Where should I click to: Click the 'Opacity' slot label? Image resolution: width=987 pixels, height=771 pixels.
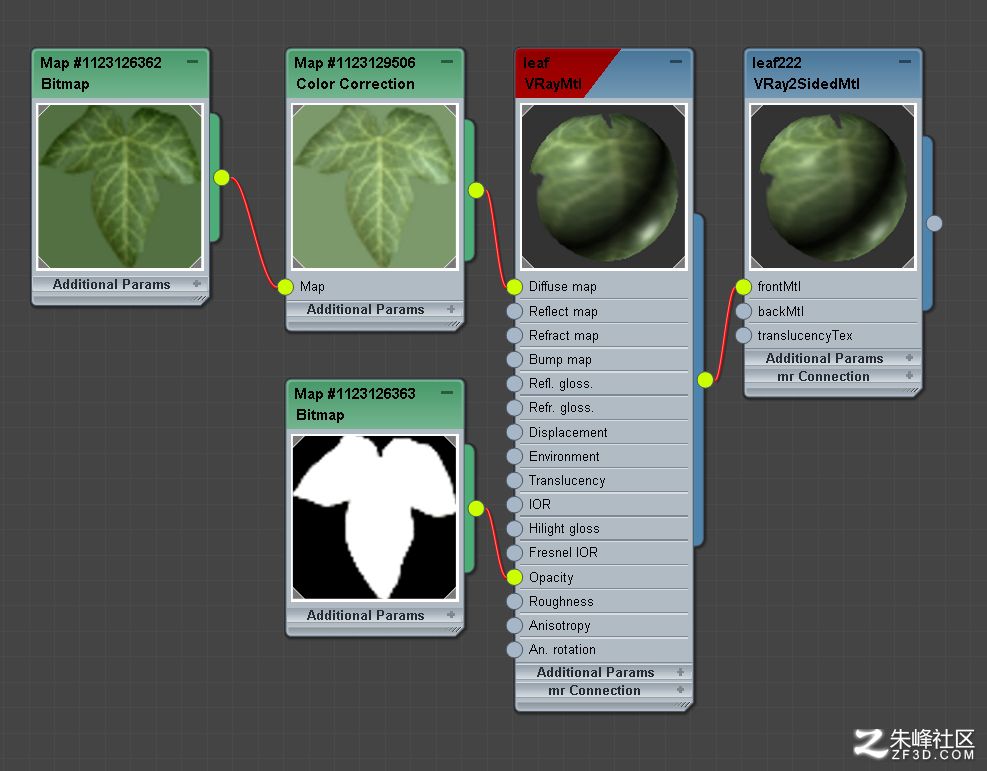tap(551, 578)
